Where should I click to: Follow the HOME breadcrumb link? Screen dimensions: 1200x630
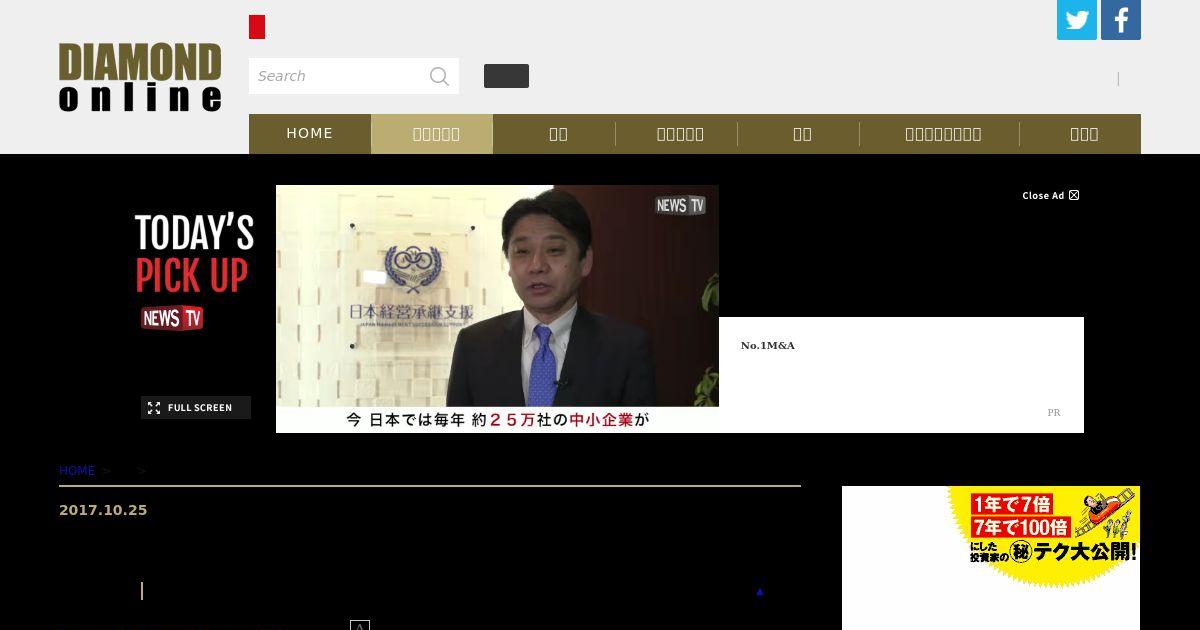point(77,471)
